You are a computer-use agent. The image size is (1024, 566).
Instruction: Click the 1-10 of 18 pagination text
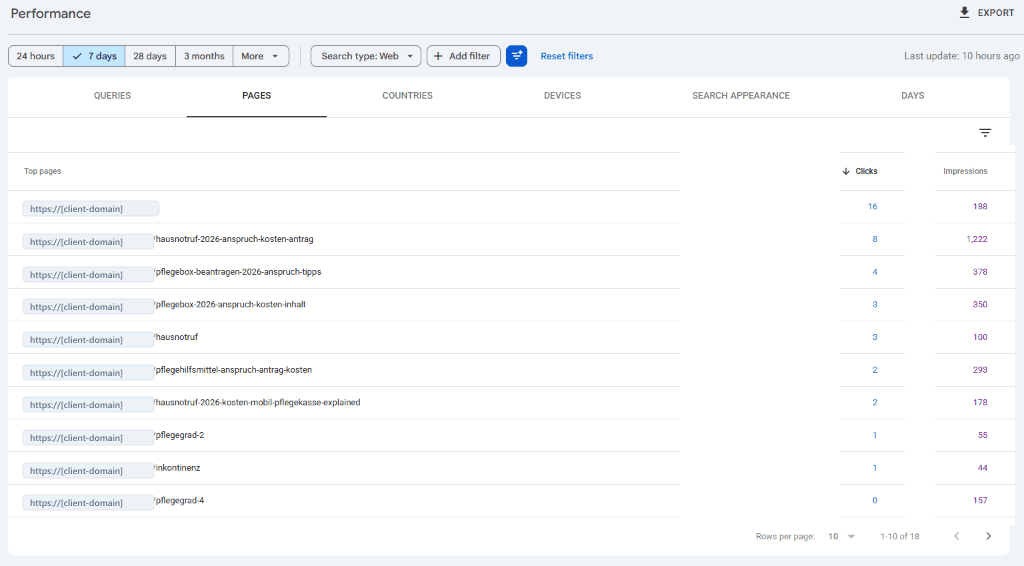899,536
